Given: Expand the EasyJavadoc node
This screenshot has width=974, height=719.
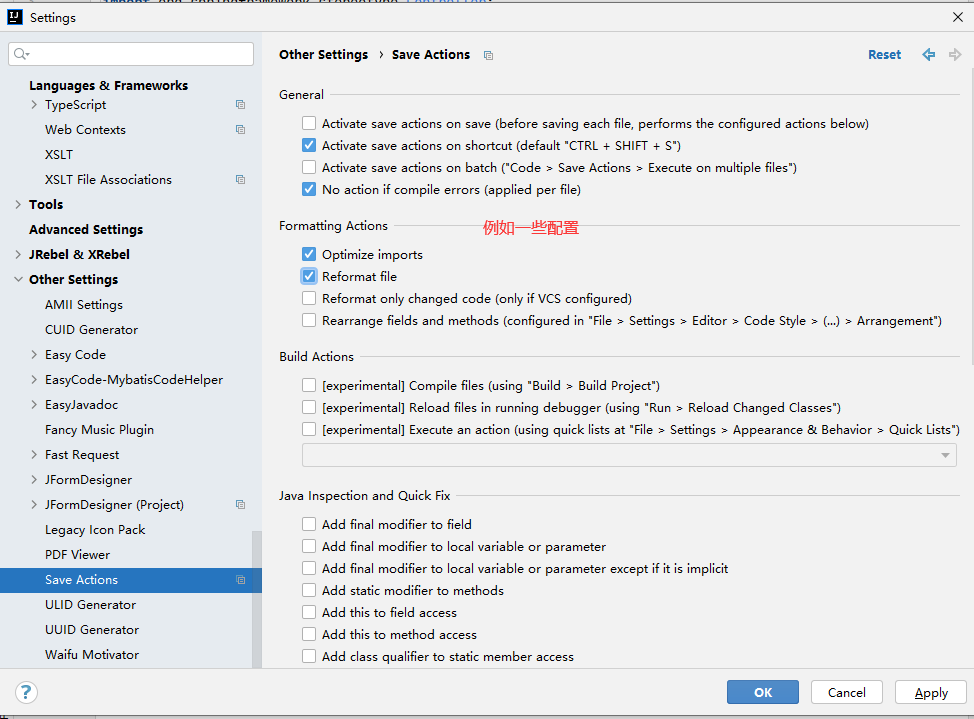Looking at the screenshot, I should [34, 405].
